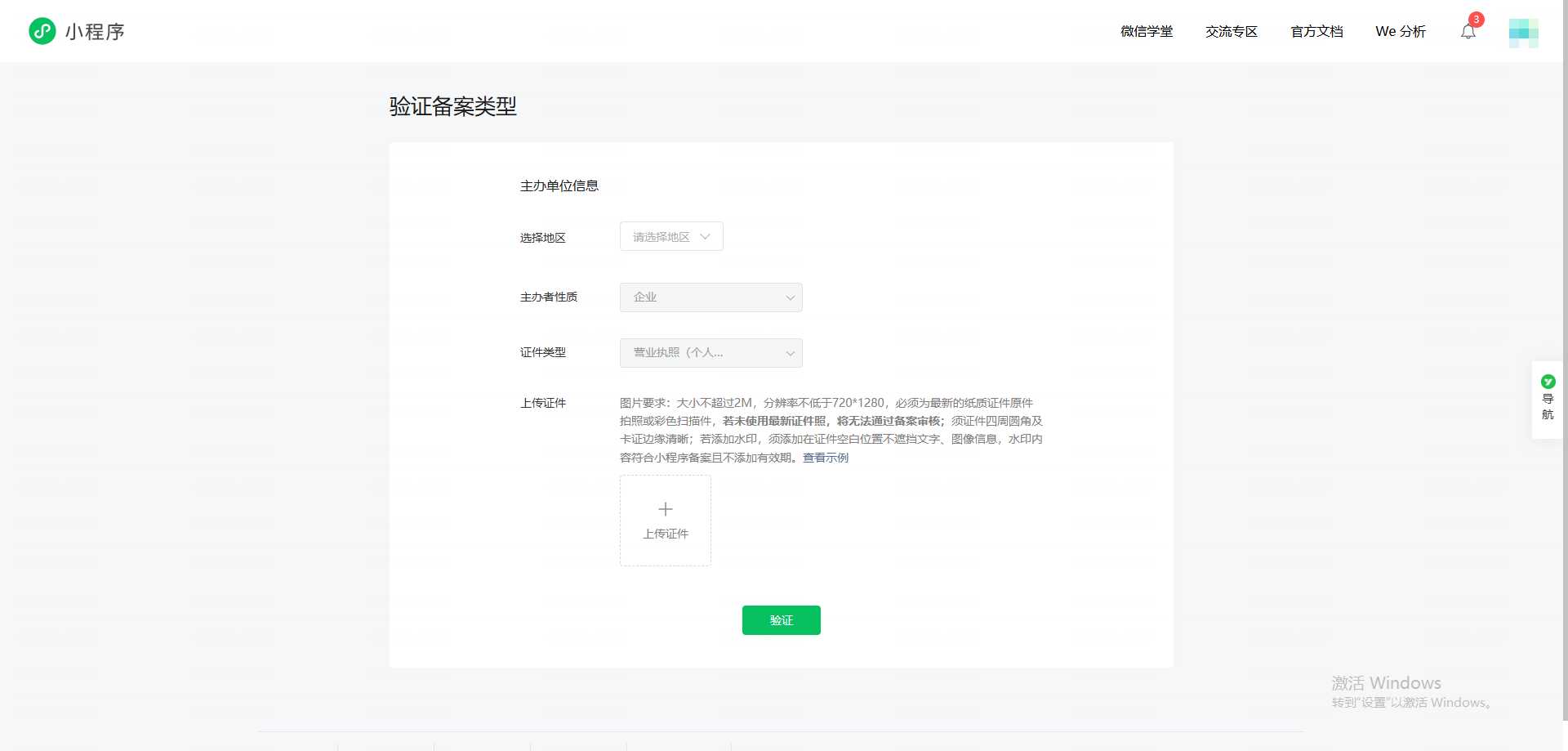Open the user avatar in header
The width and height of the screenshot is (1568, 751).
pos(1523,33)
